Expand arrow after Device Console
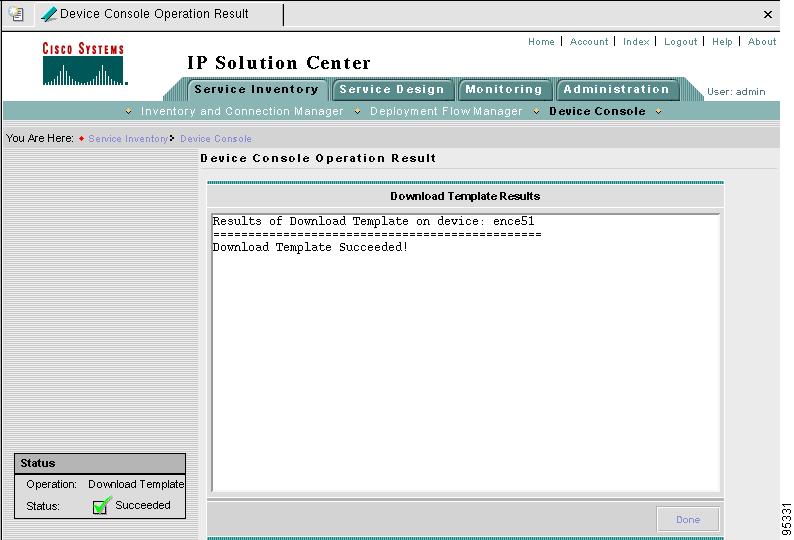794x540 pixels. point(658,111)
